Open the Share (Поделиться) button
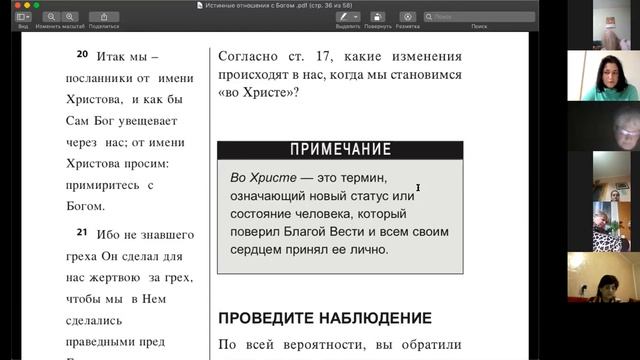This screenshot has width=640, height=360. click(x=104, y=17)
